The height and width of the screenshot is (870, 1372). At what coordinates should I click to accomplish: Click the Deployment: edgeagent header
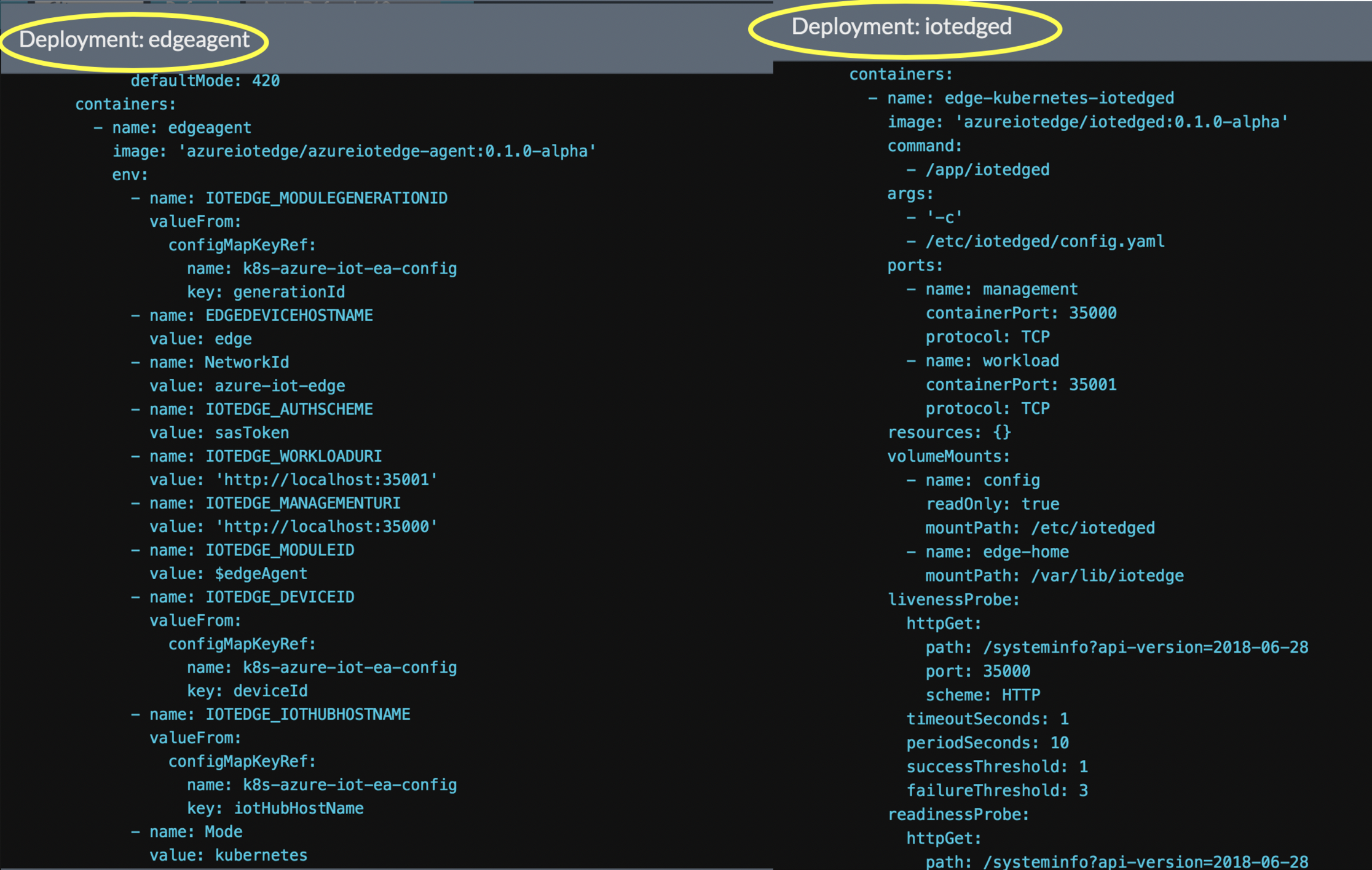(134, 39)
